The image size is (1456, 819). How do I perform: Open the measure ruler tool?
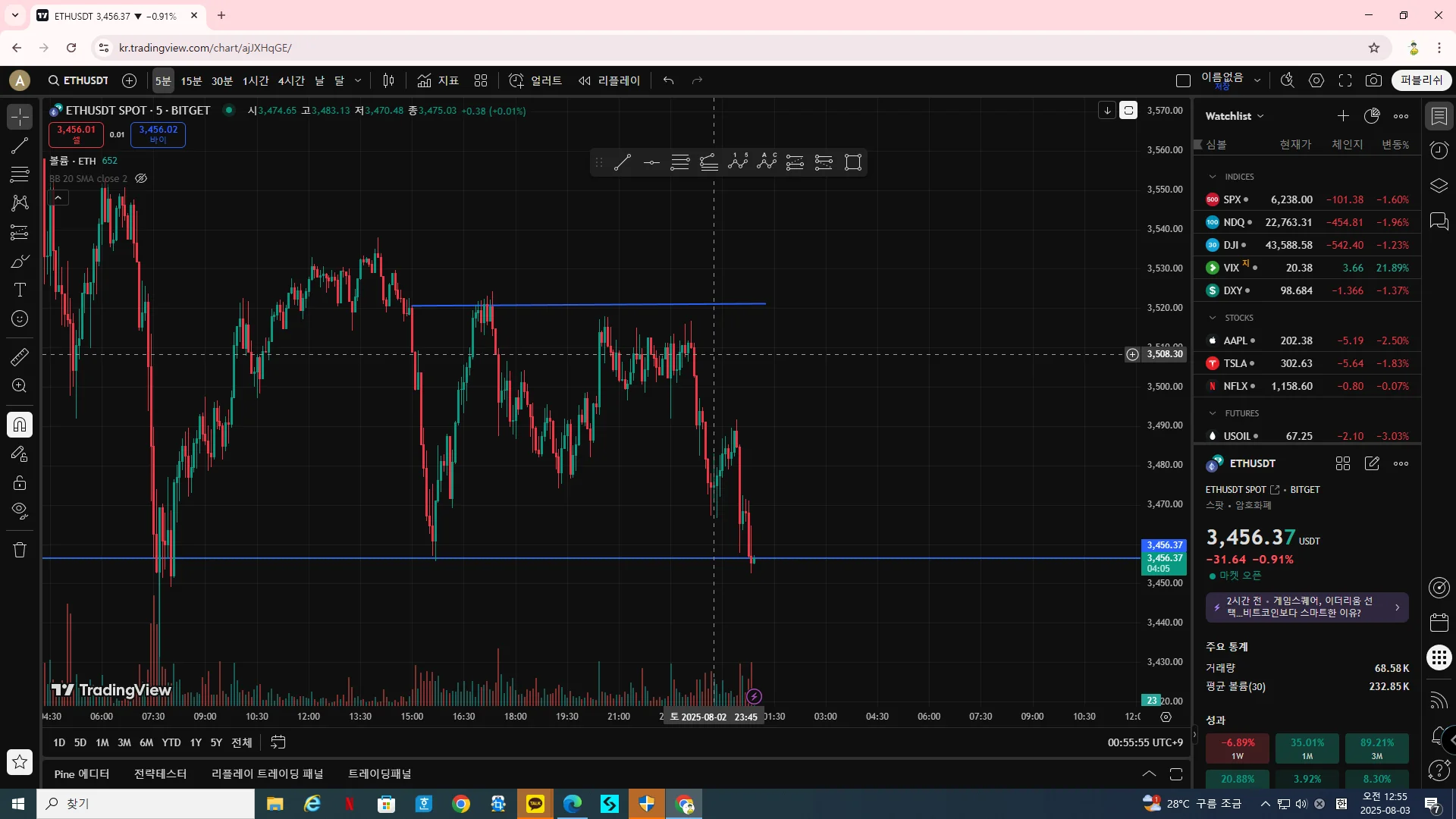(x=20, y=356)
